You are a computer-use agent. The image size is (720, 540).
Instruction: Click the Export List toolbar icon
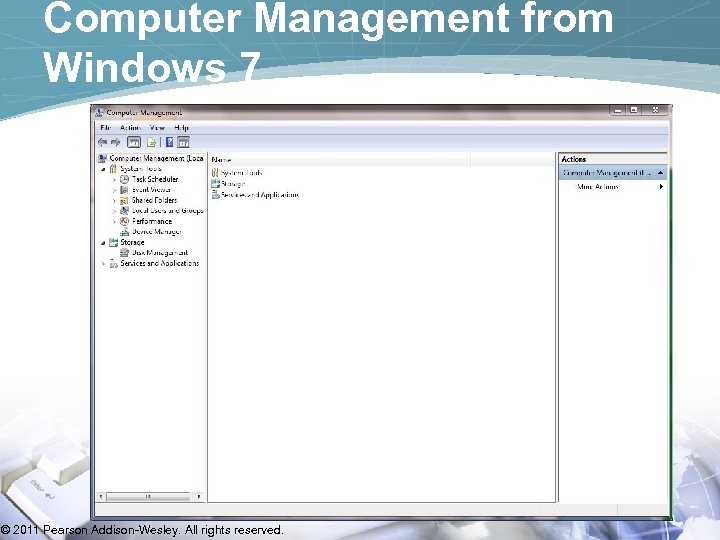point(152,142)
